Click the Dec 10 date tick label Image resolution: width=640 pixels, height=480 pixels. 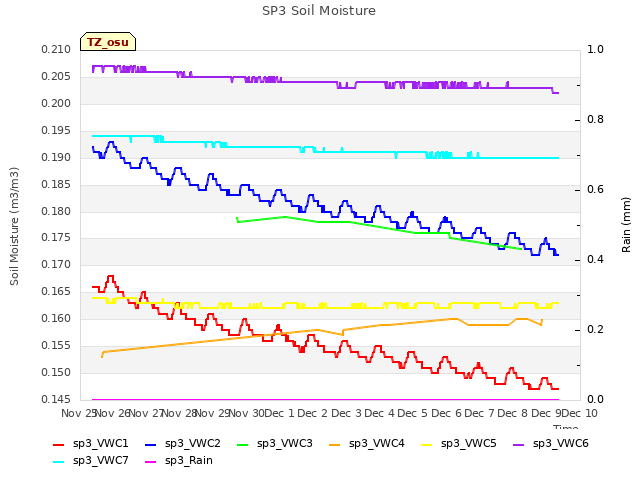coord(580,413)
